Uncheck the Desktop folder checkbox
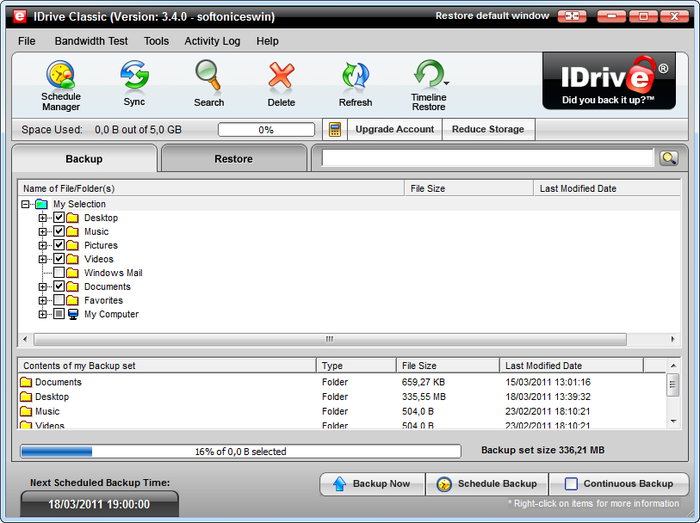 pyautogui.click(x=59, y=218)
